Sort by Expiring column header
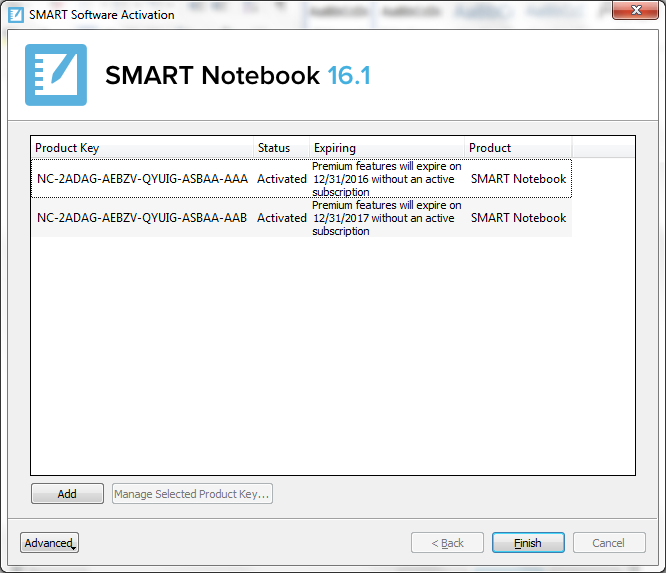The image size is (666, 573). point(387,148)
